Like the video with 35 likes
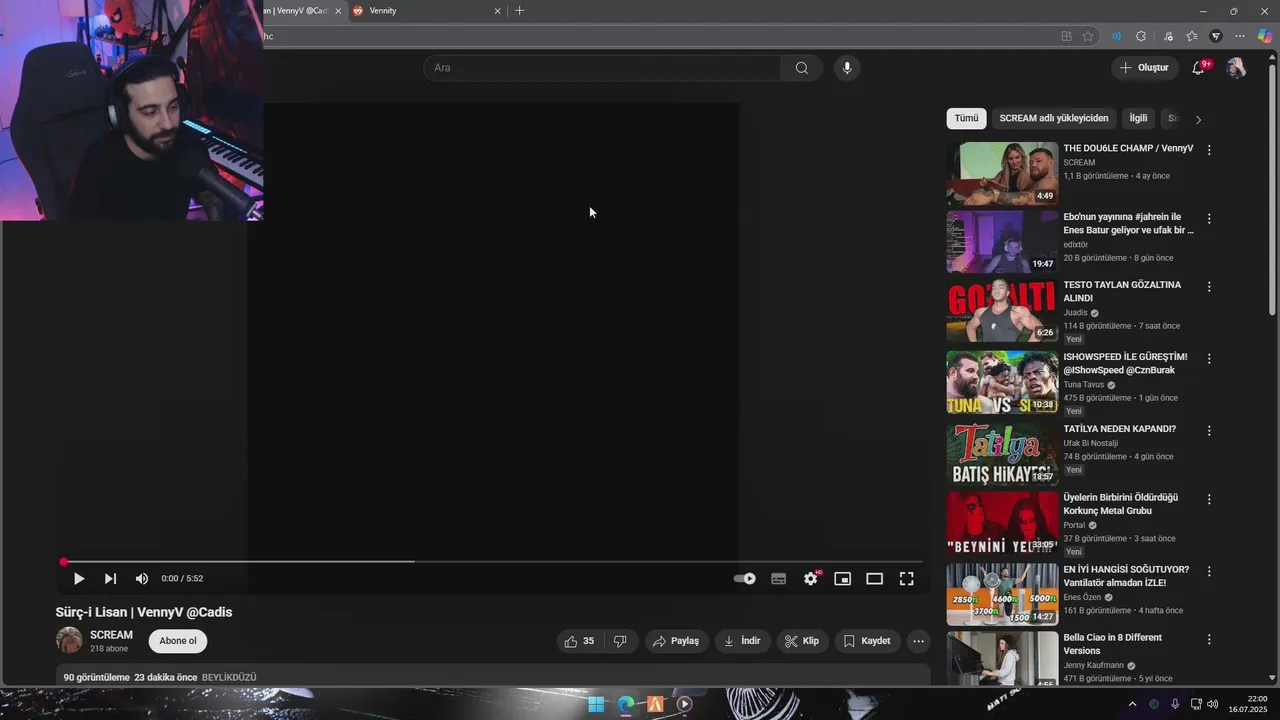This screenshot has width=1280, height=720. coord(580,641)
